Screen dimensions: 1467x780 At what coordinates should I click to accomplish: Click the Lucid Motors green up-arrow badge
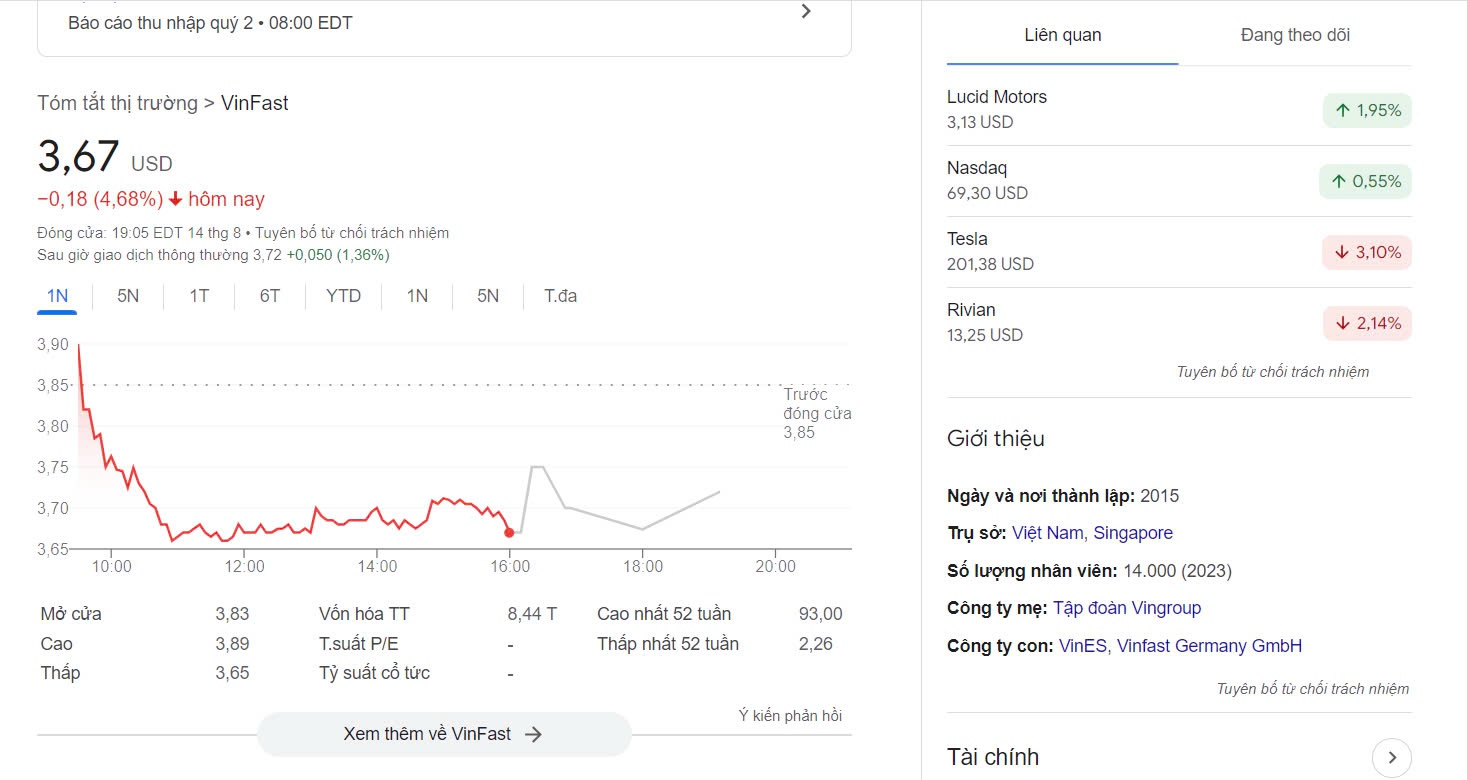(x=1366, y=110)
